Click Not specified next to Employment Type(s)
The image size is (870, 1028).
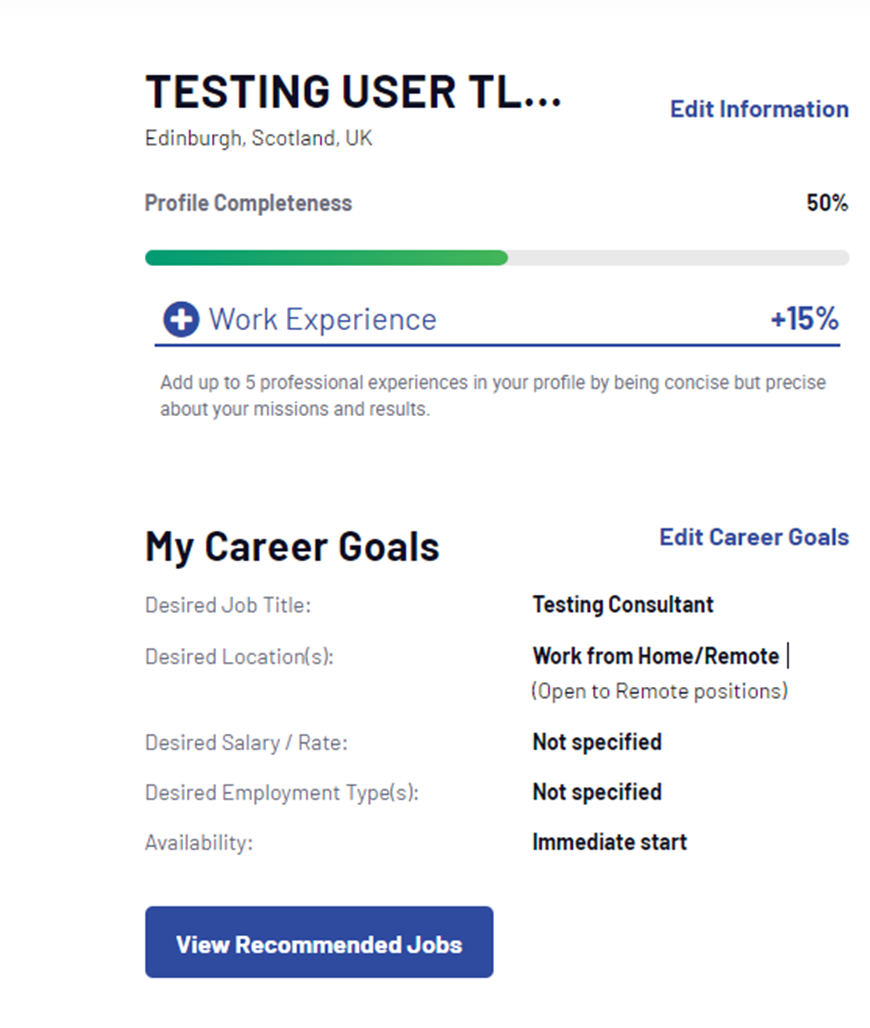pos(597,793)
